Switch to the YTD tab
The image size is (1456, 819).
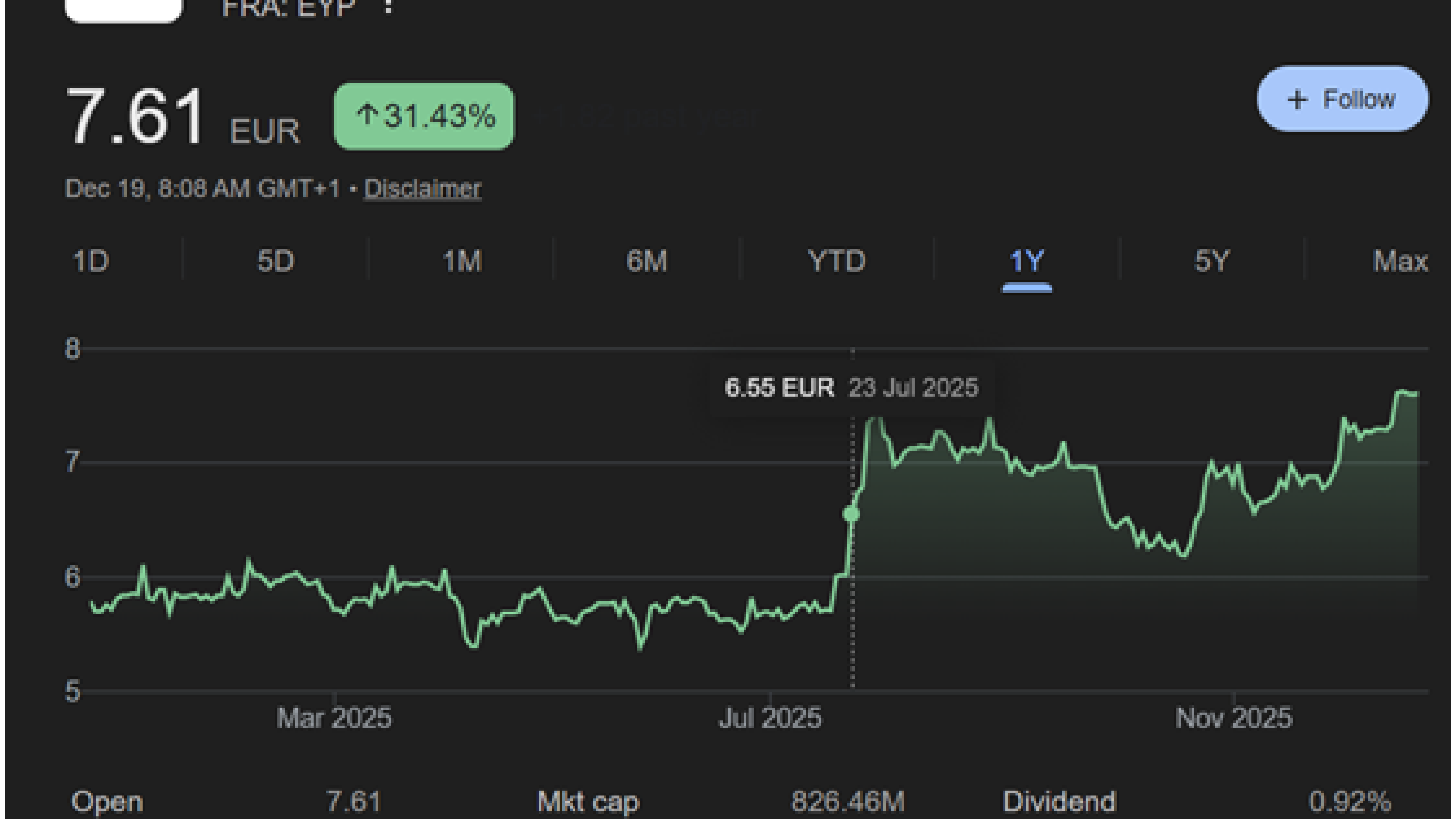click(836, 261)
